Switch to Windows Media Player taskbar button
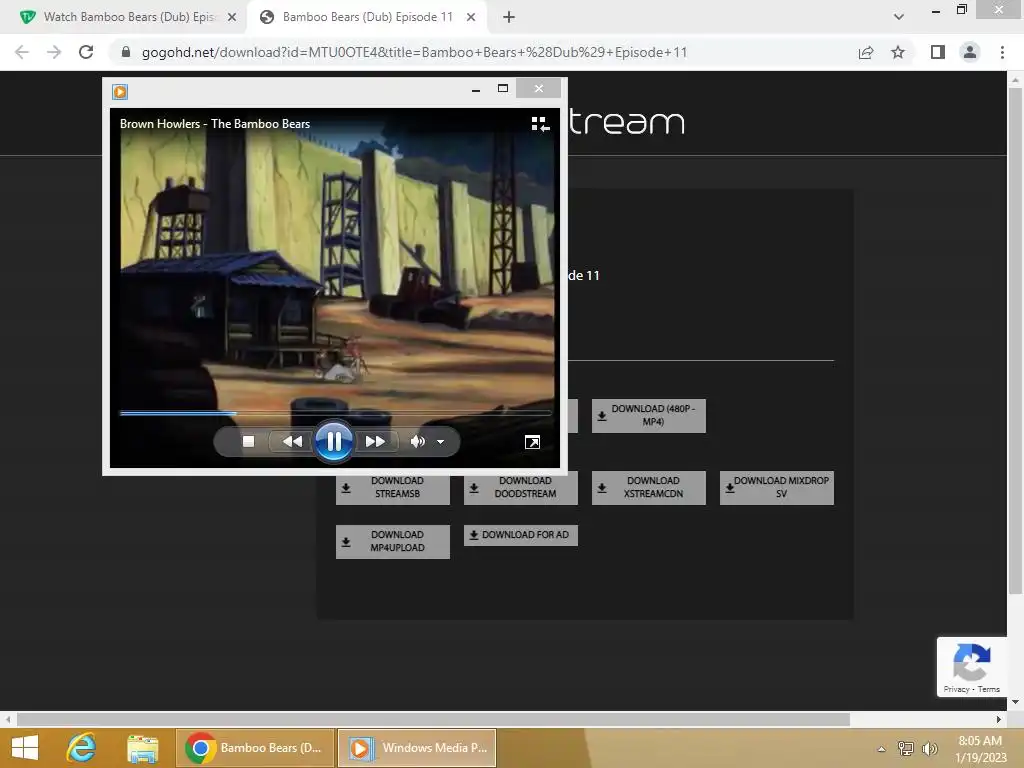This screenshot has width=1024, height=768. click(417, 748)
